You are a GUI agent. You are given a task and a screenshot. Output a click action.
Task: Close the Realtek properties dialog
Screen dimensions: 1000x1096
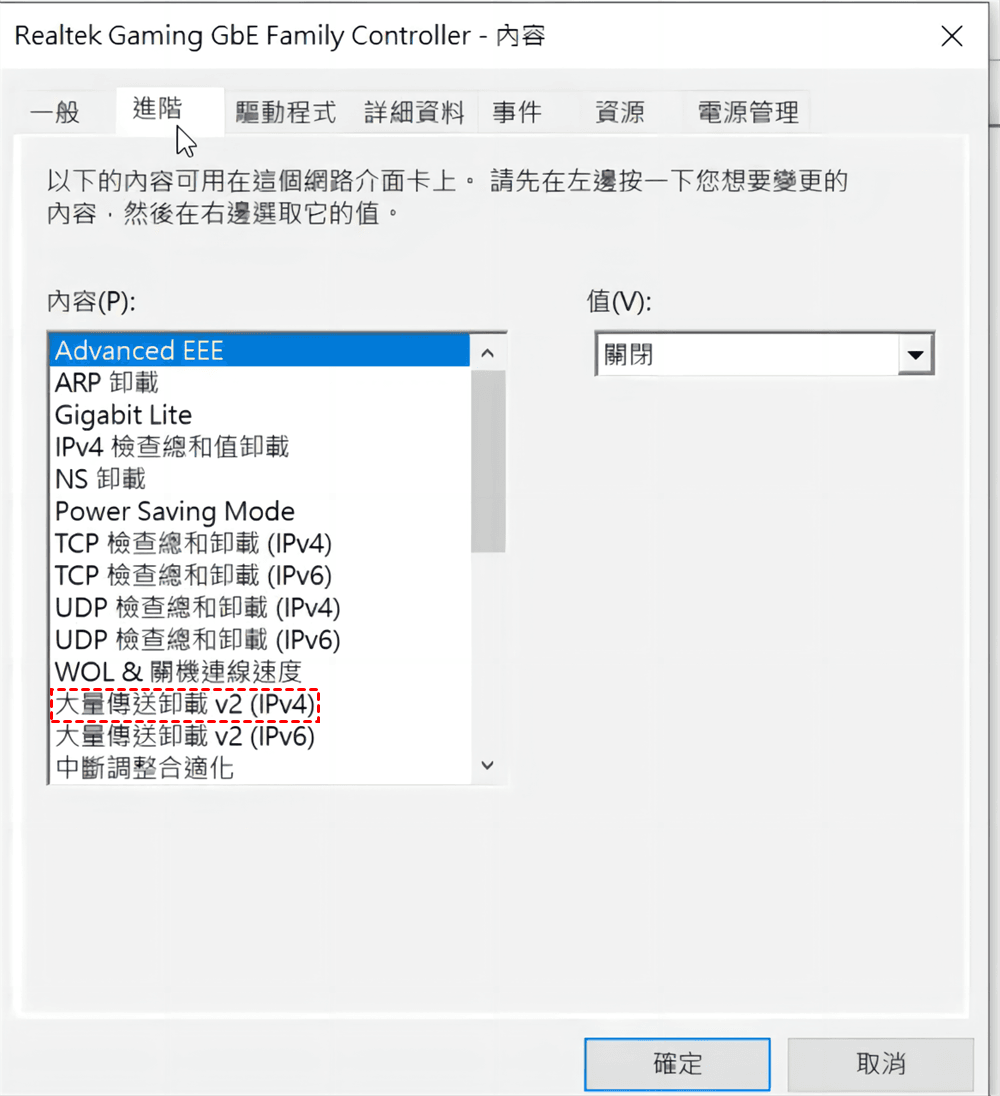(x=952, y=36)
